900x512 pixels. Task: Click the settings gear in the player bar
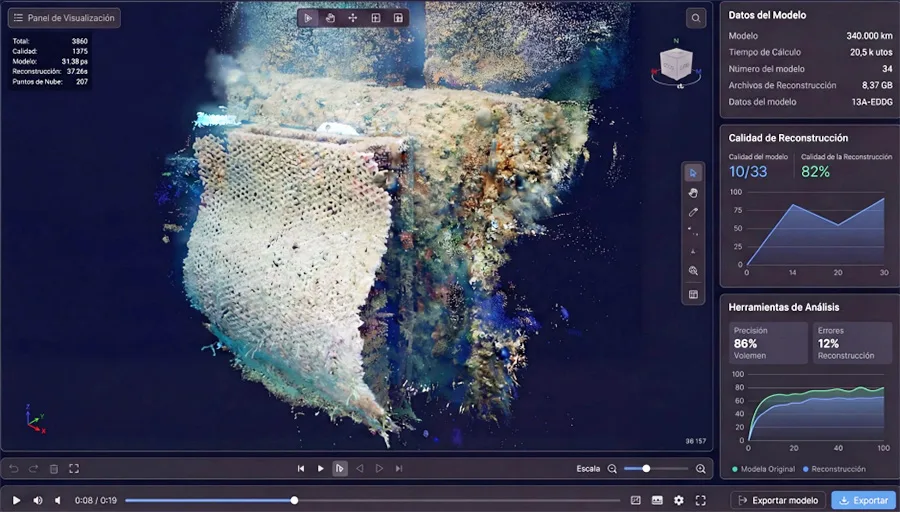679,500
